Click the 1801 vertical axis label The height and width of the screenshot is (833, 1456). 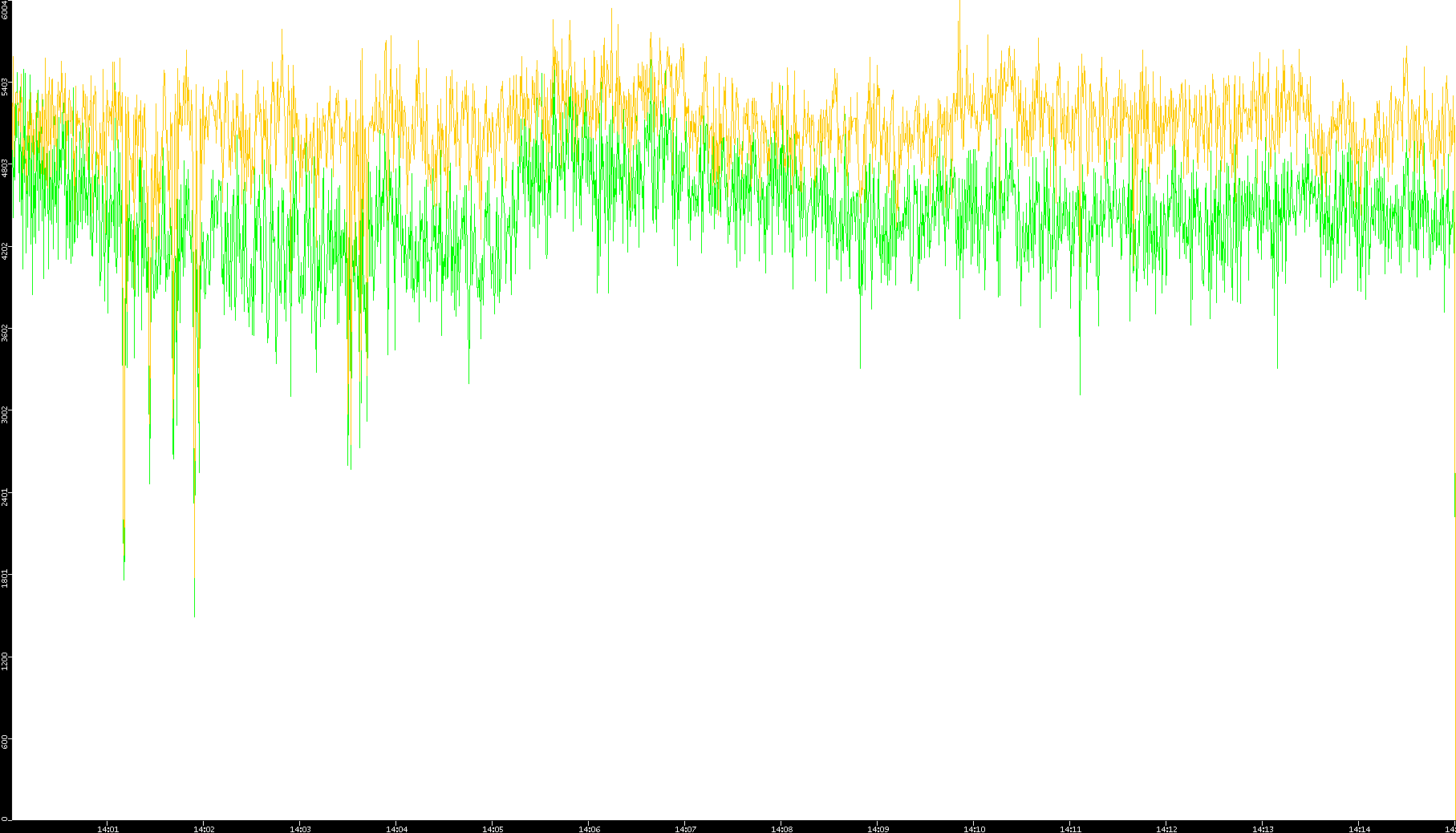(6, 579)
